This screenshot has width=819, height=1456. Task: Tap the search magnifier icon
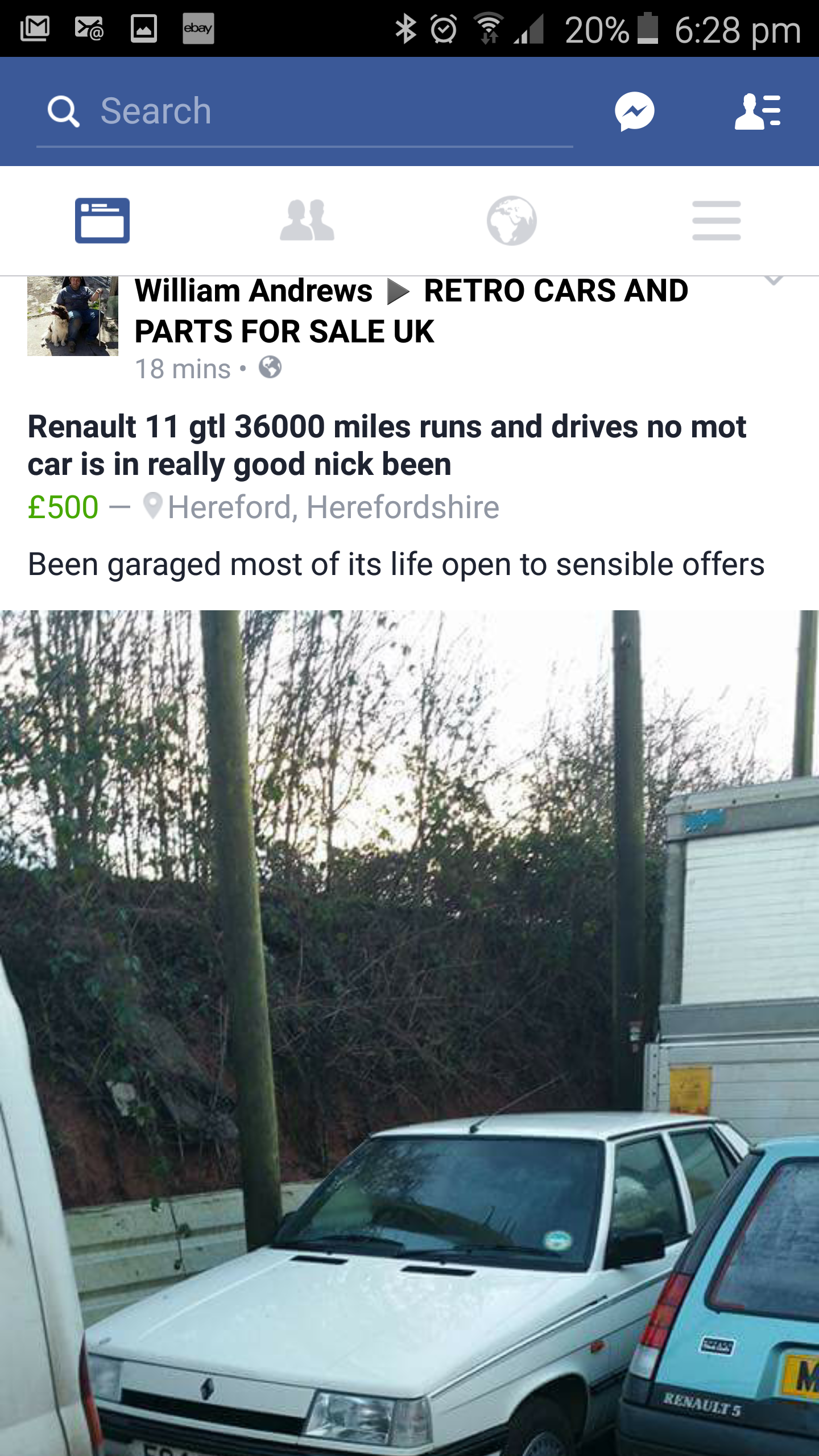point(63,111)
